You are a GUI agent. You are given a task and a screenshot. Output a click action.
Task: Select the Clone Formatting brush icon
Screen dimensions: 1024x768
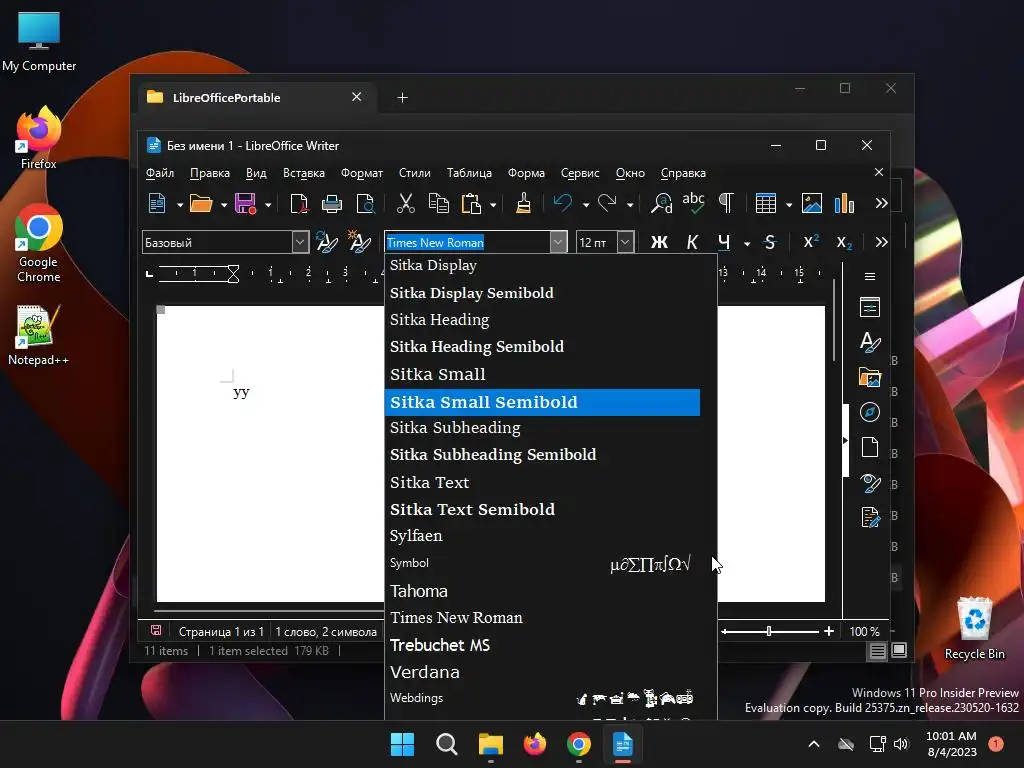[523, 204]
